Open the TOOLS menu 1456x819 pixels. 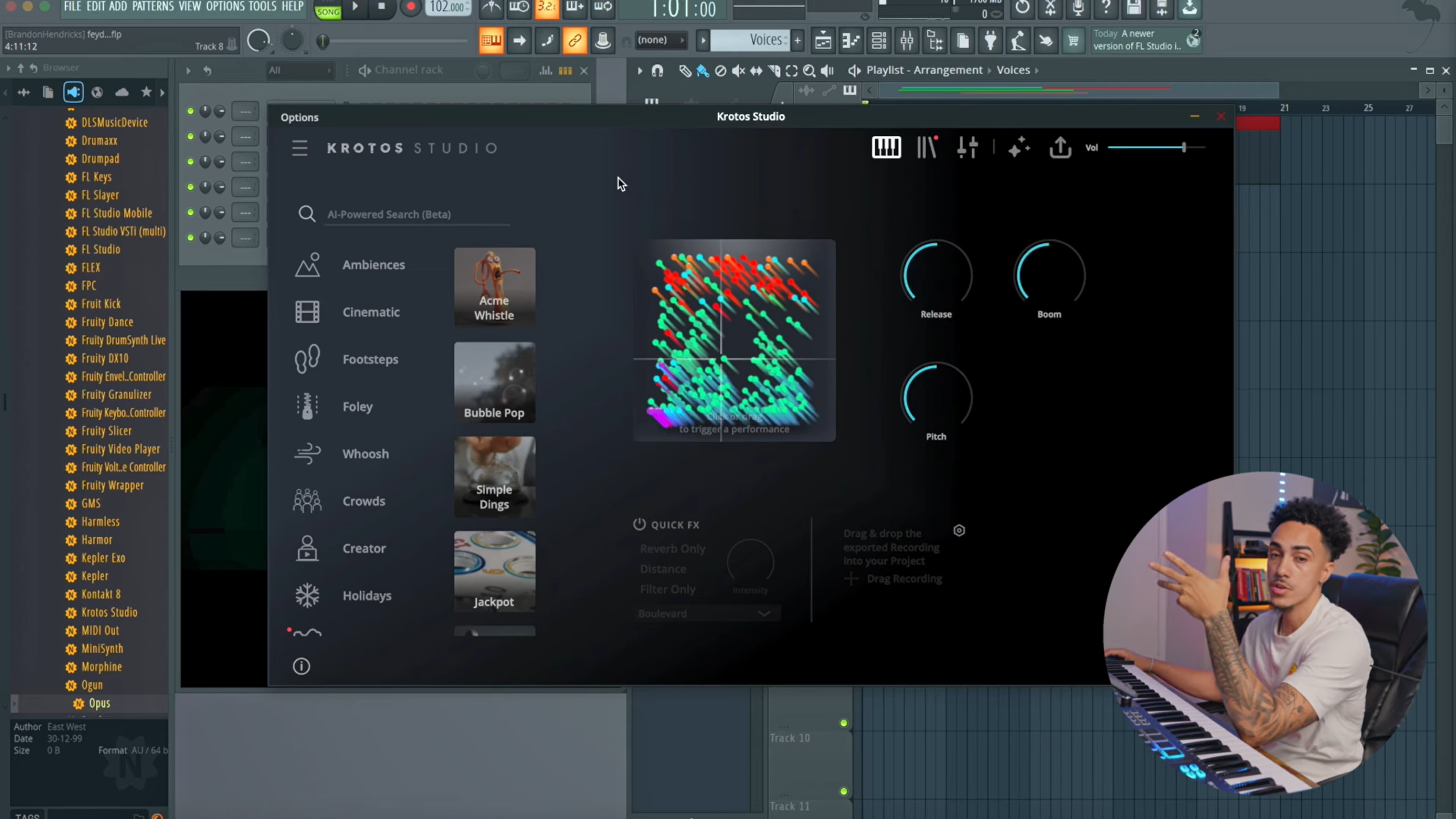pyautogui.click(x=262, y=6)
